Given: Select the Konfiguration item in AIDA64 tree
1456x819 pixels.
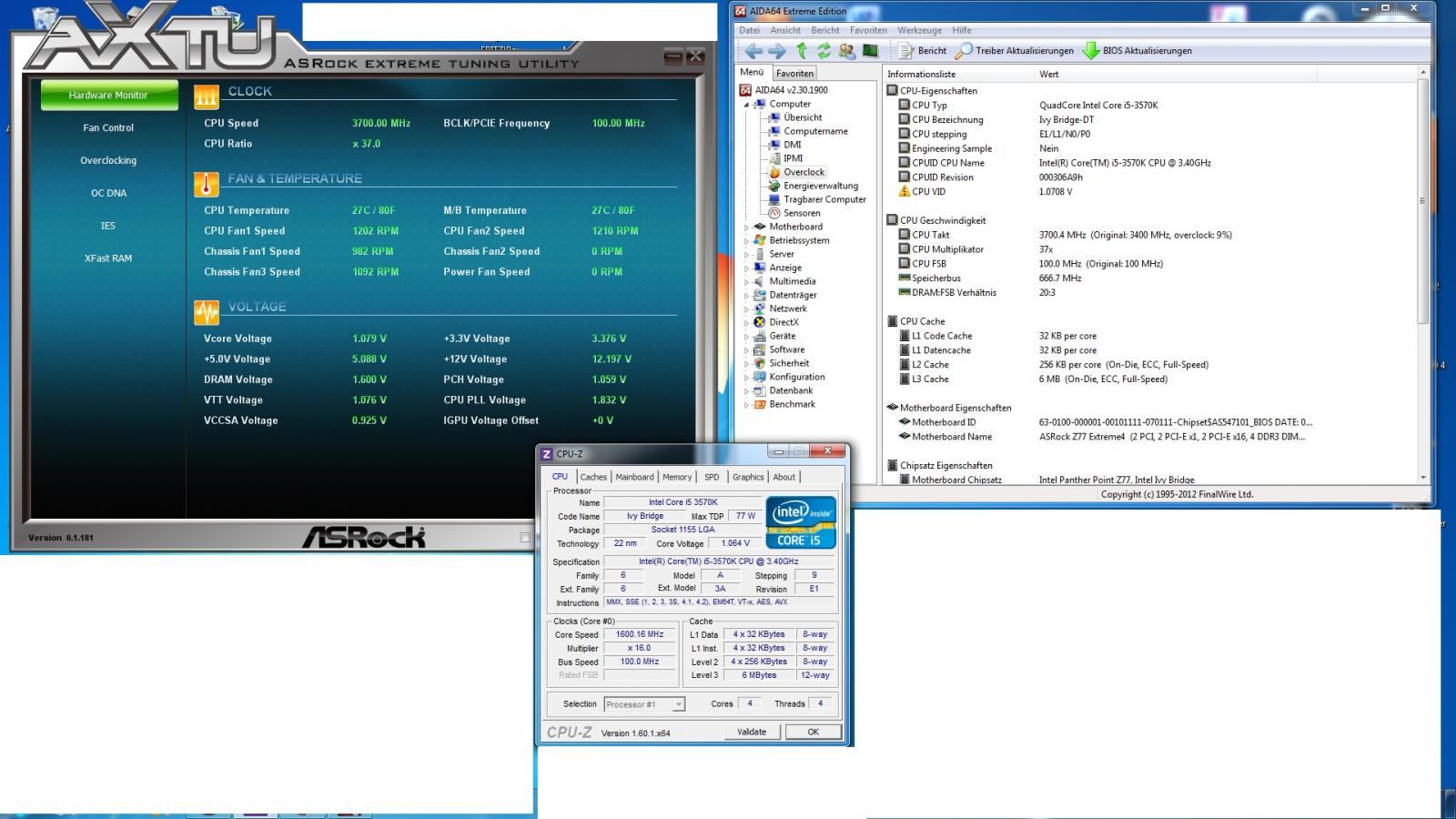Looking at the screenshot, I should [789, 377].
